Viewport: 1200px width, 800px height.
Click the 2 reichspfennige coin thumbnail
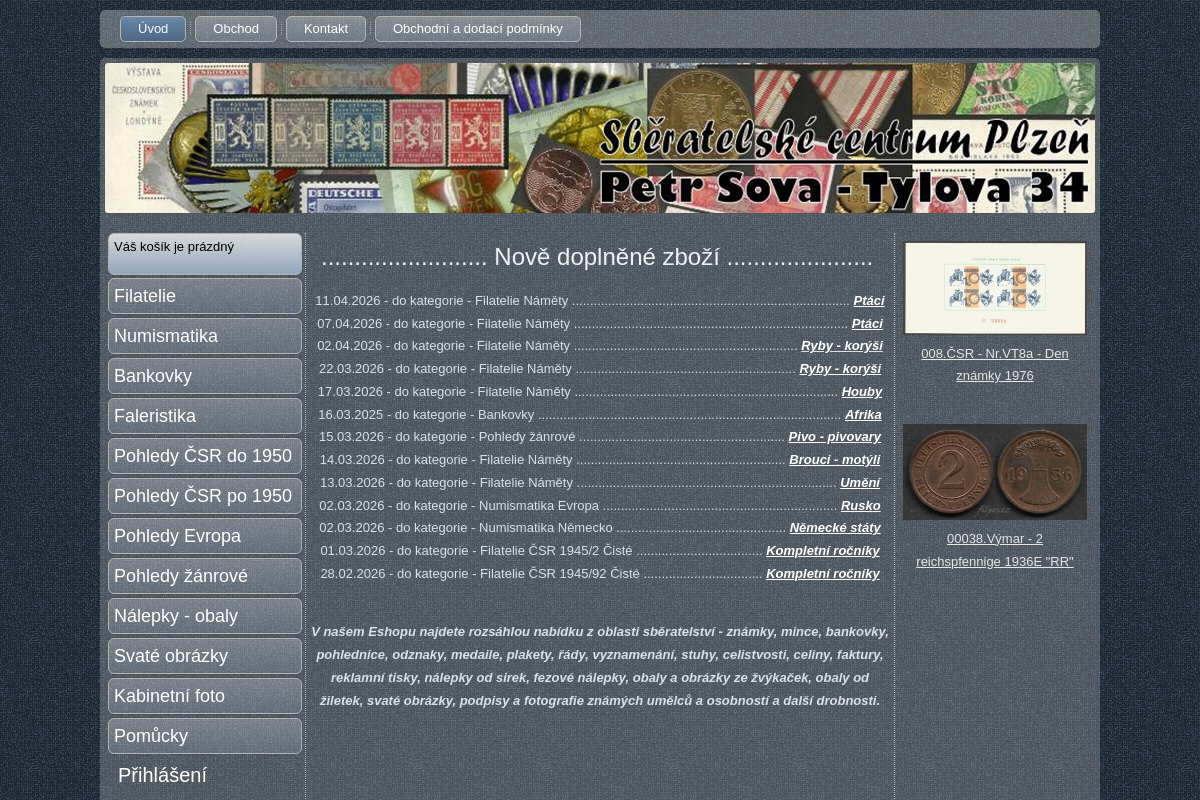click(995, 472)
